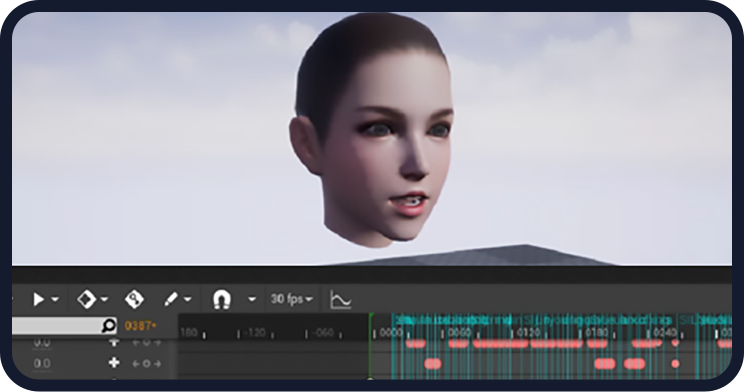Open the curve editor icon
744x392 pixels.
click(x=341, y=300)
